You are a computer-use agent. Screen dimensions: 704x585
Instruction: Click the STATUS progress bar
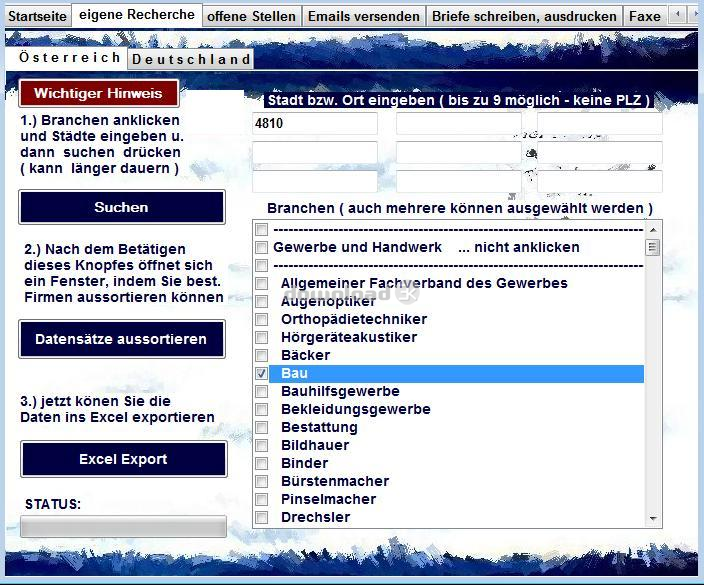[x=123, y=526]
